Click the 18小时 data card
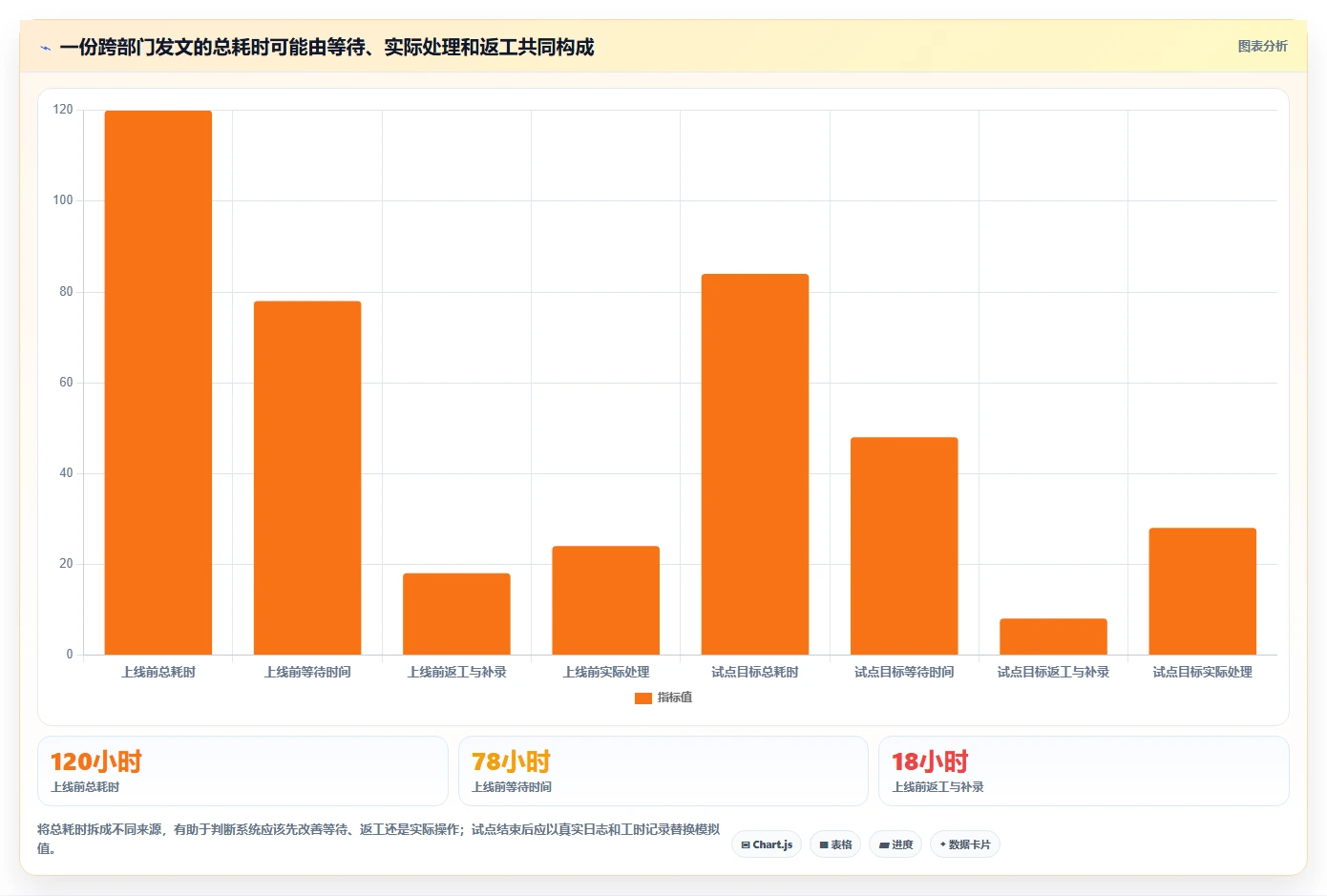The image size is (1327, 896). pos(1084,771)
